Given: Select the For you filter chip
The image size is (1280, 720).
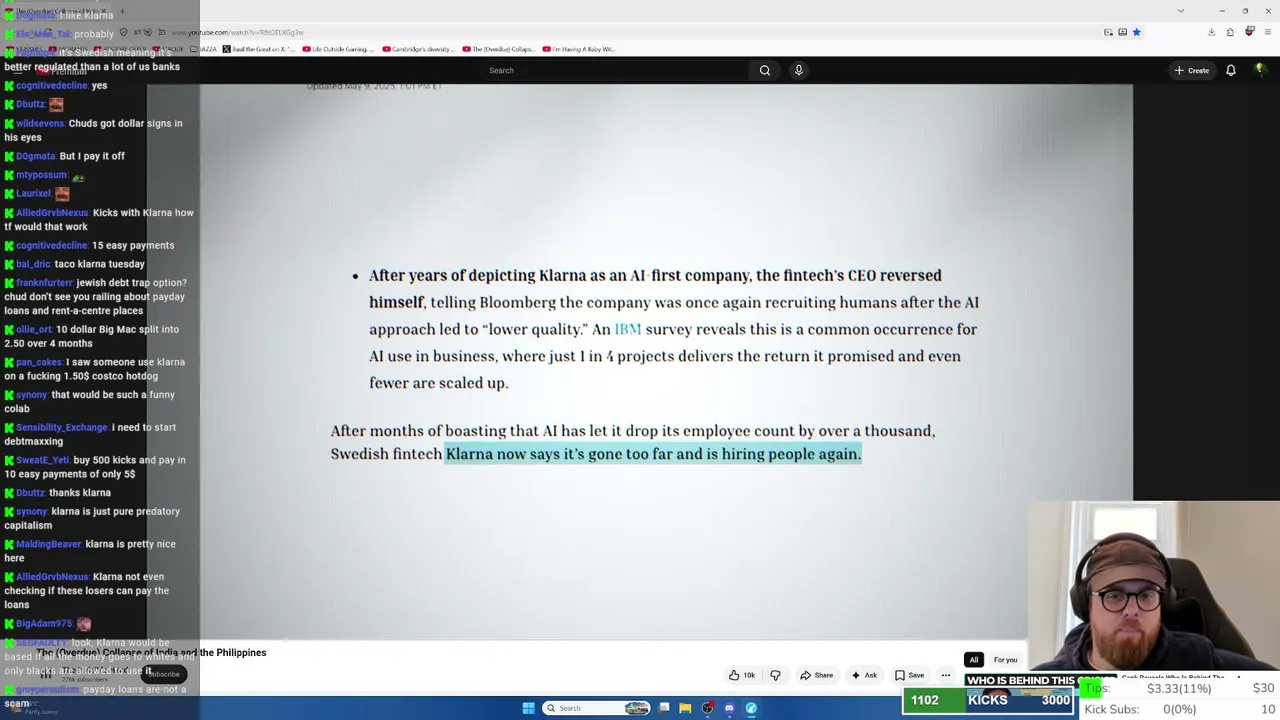Looking at the screenshot, I should pyautogui.click(x=1005, y=660).
